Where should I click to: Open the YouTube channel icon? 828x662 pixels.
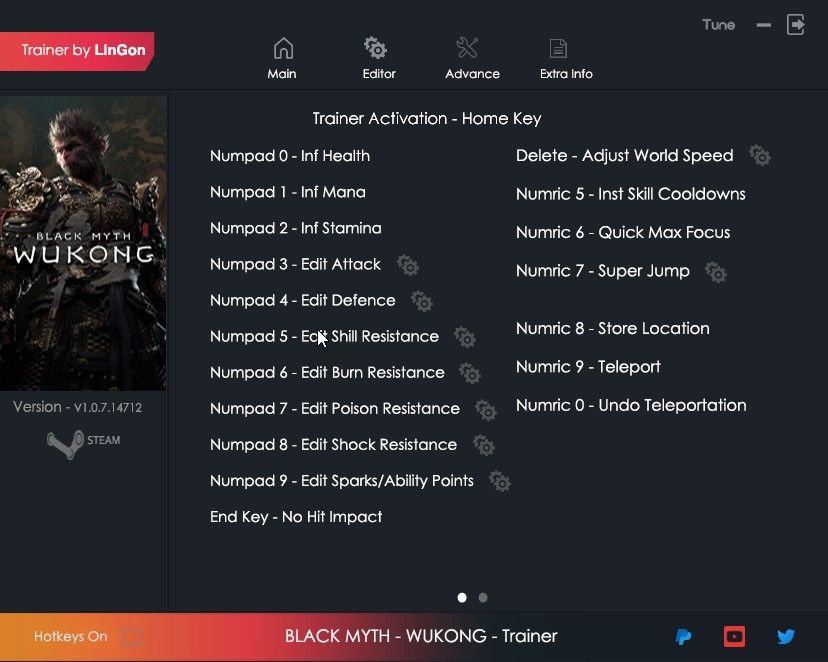[x=735, y=637]
